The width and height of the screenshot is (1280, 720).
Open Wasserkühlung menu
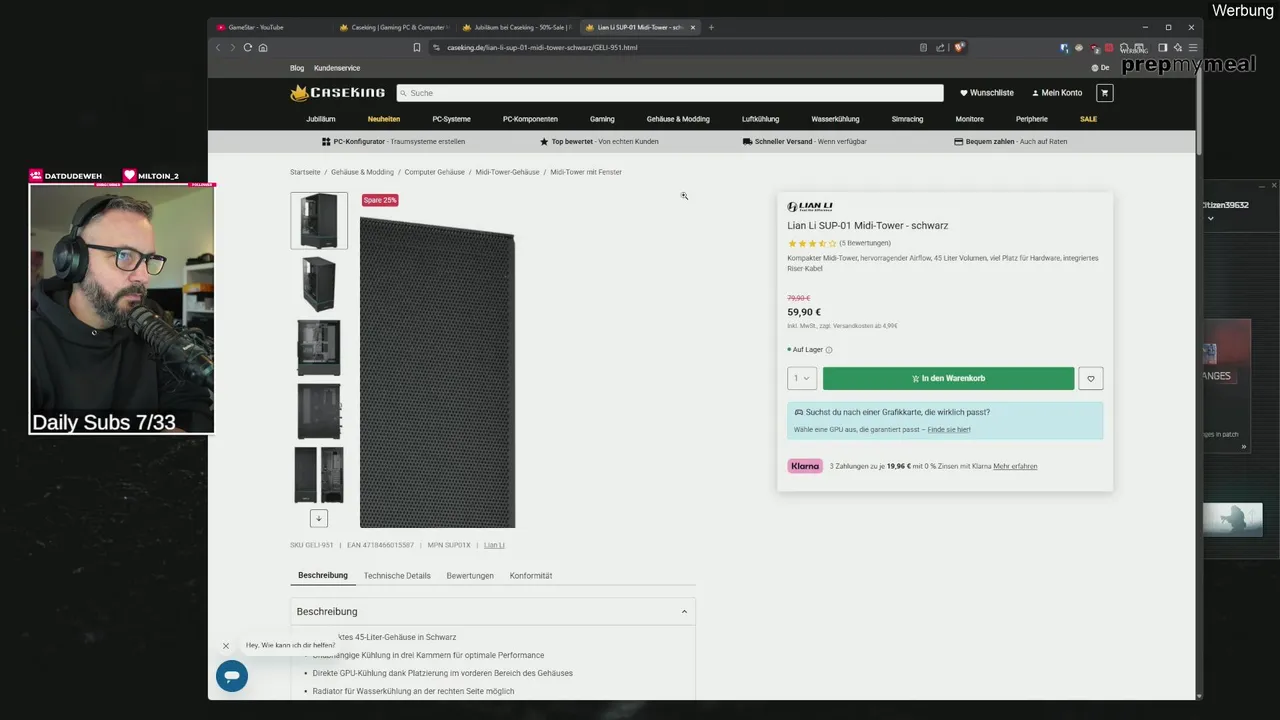click(x=835, y=119)
